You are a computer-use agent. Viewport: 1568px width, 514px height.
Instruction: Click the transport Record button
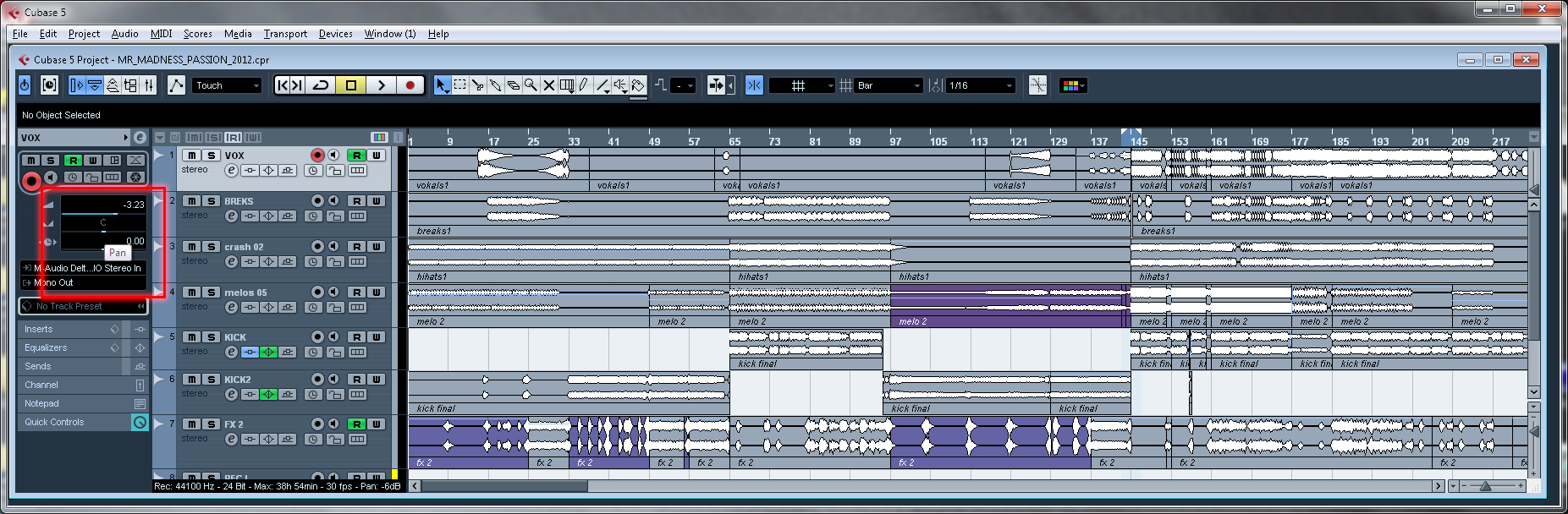click(x=410, y=85)
